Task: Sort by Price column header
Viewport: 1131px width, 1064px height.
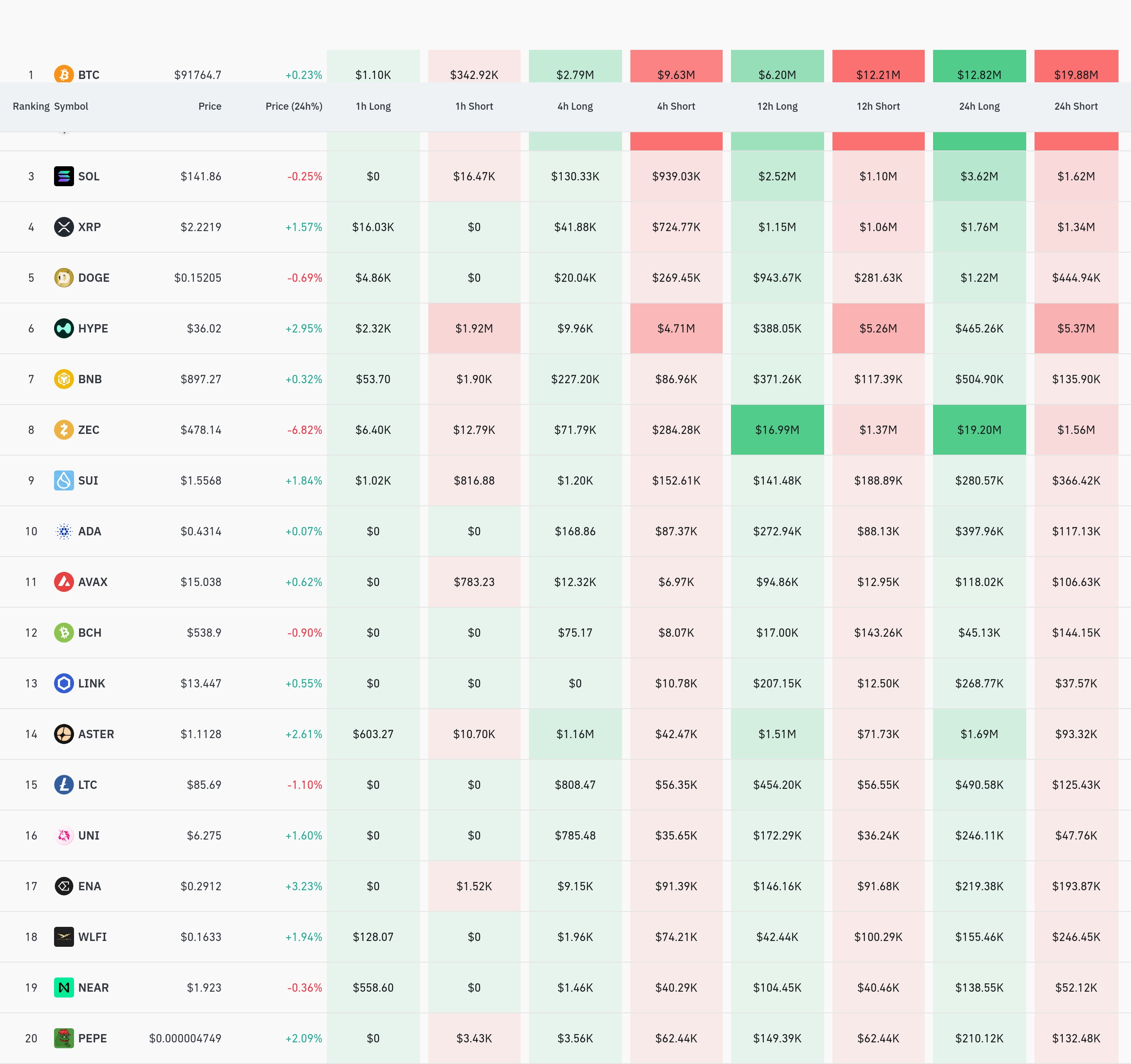Action: (210, 106)
